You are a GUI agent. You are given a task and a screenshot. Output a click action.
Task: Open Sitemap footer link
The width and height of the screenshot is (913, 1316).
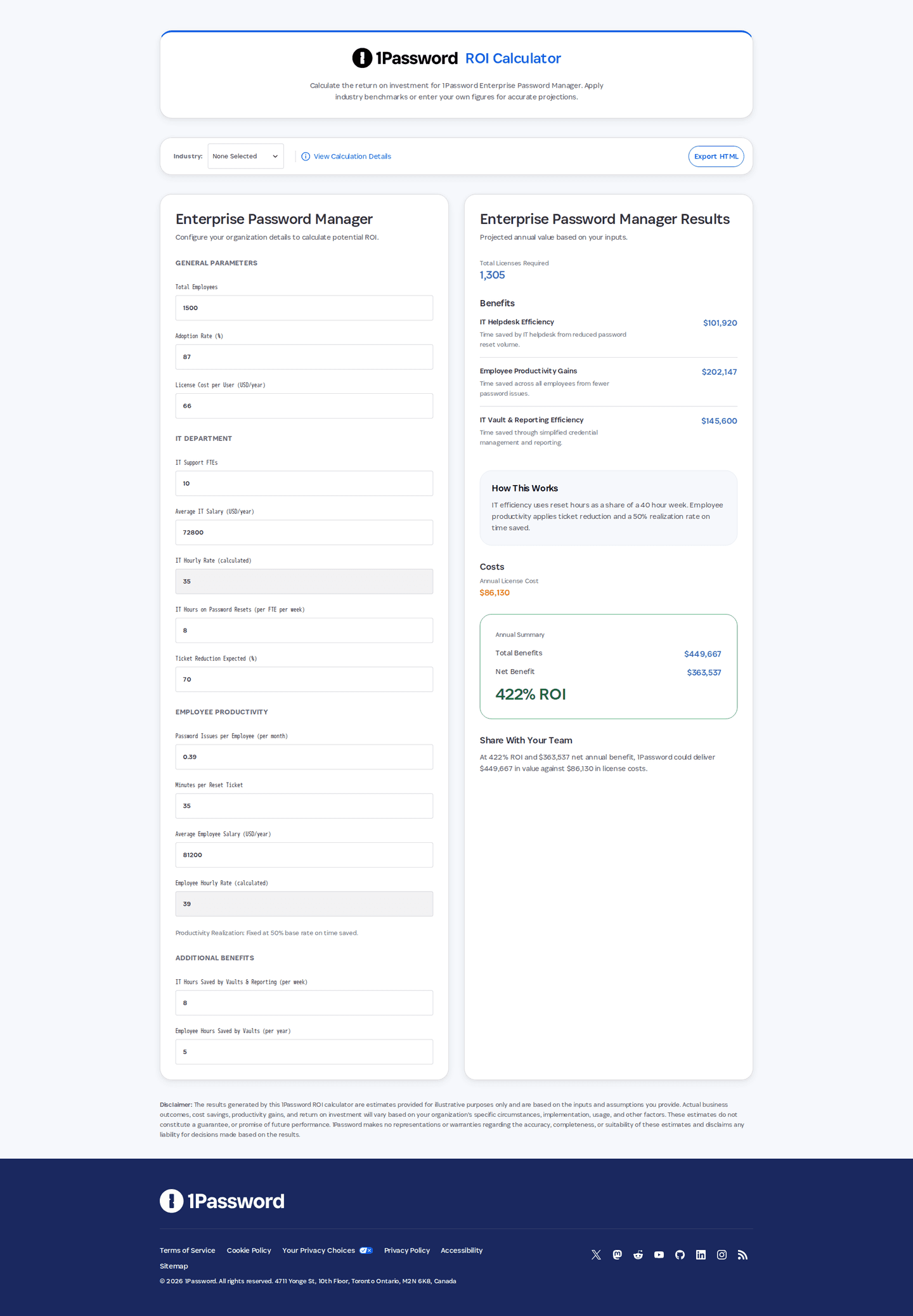click(174, 1266)
